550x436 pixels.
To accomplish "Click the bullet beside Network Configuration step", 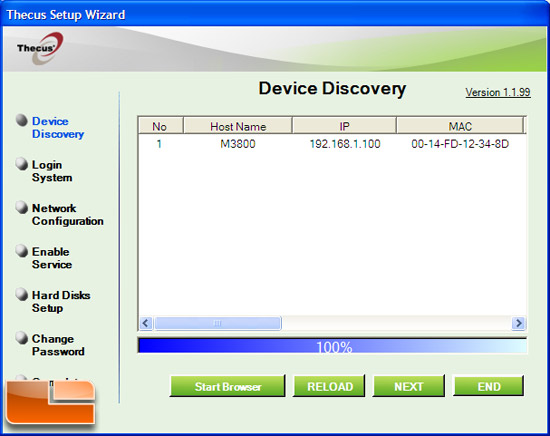I will coord(22,207).
